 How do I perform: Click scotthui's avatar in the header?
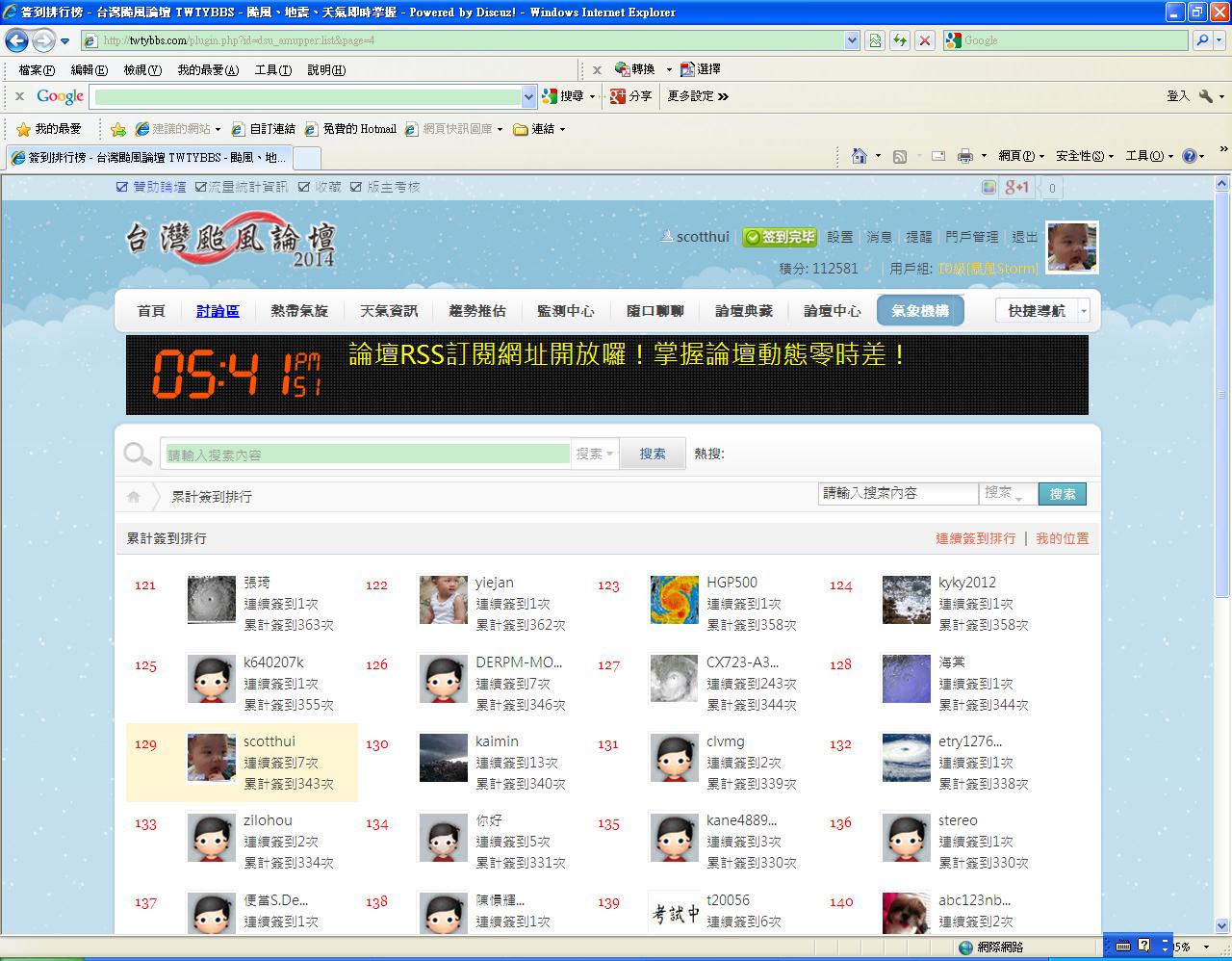tap(1072, 247)
